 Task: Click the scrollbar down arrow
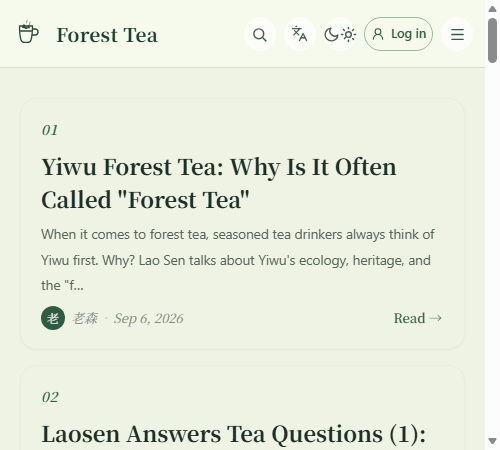[x=492, y=441]
